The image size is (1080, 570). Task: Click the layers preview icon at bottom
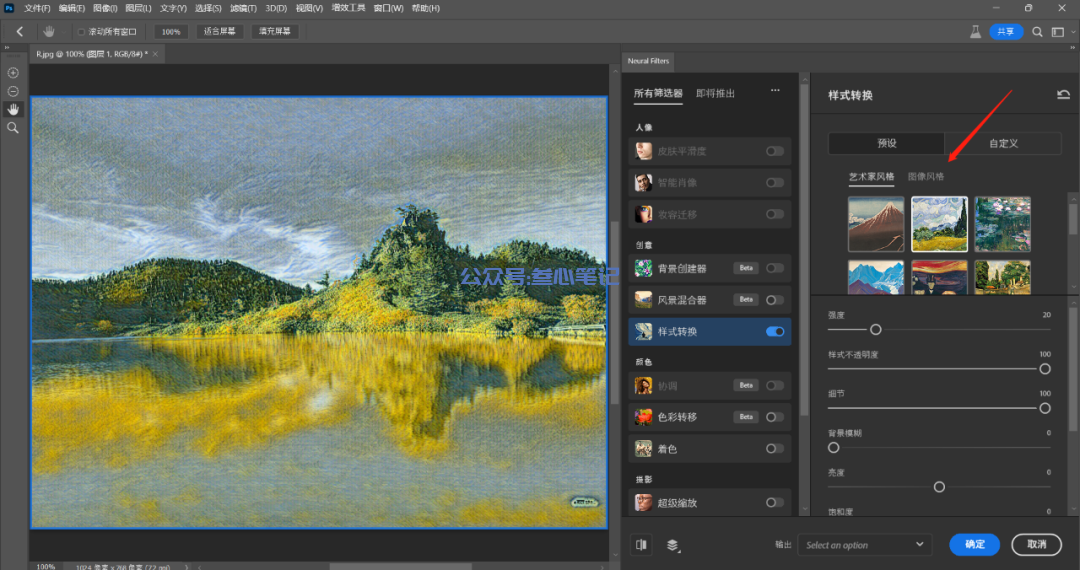click(673, 545)
